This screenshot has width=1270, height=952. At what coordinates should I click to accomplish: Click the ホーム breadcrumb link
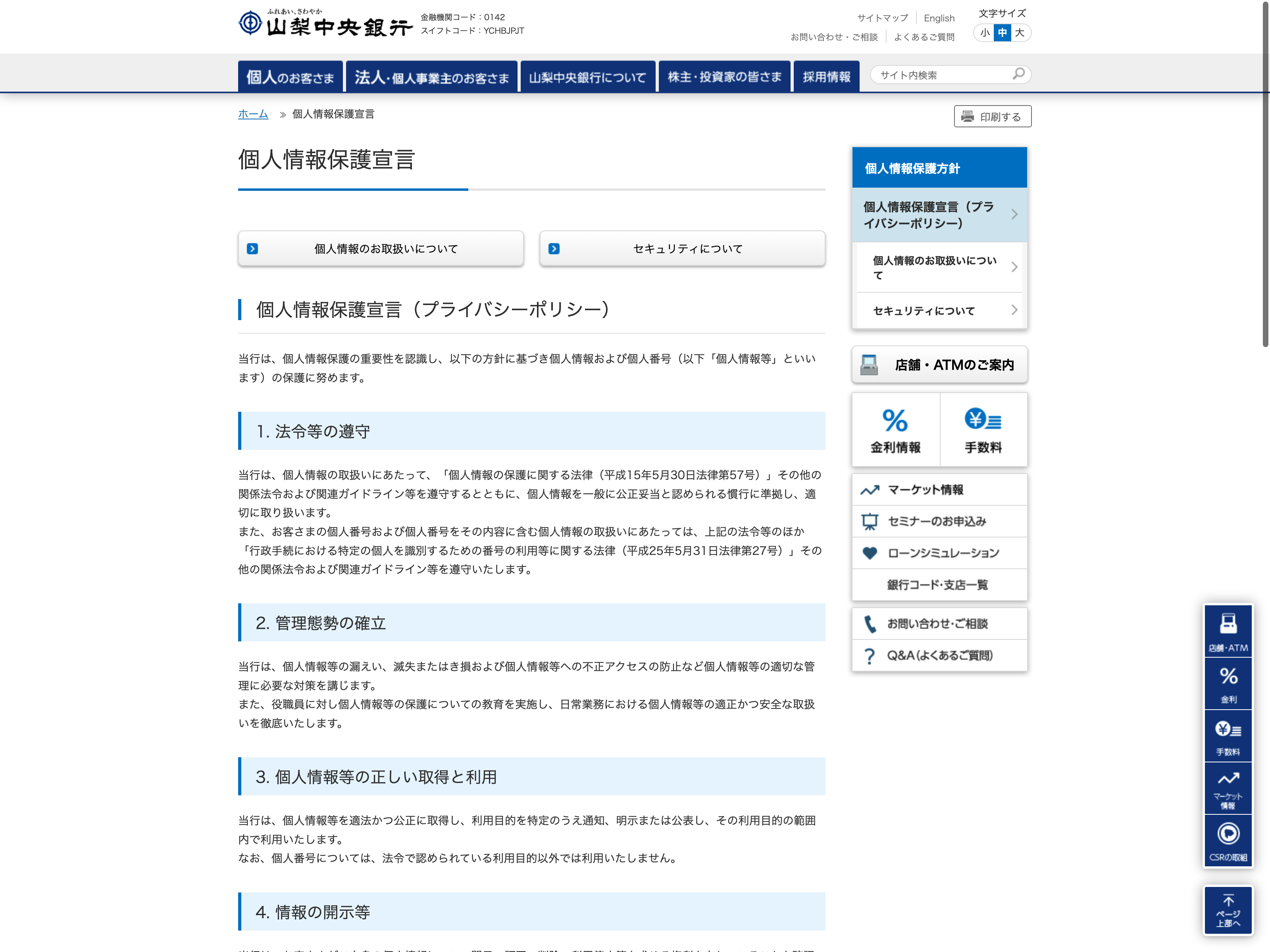click(253, 114)
